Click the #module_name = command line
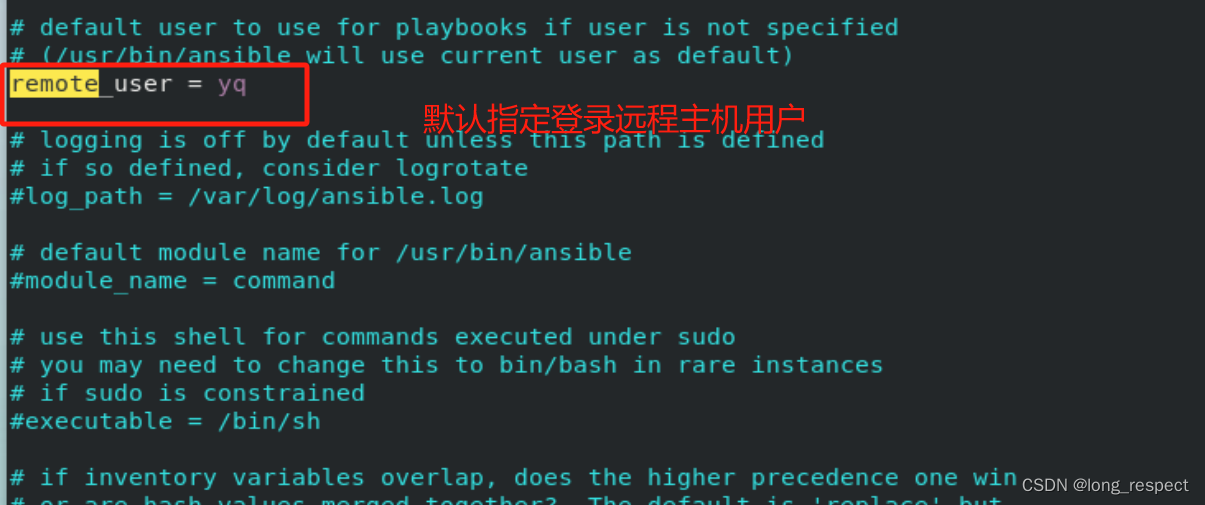The image size is (1205, 505). [x=173, y=281]
